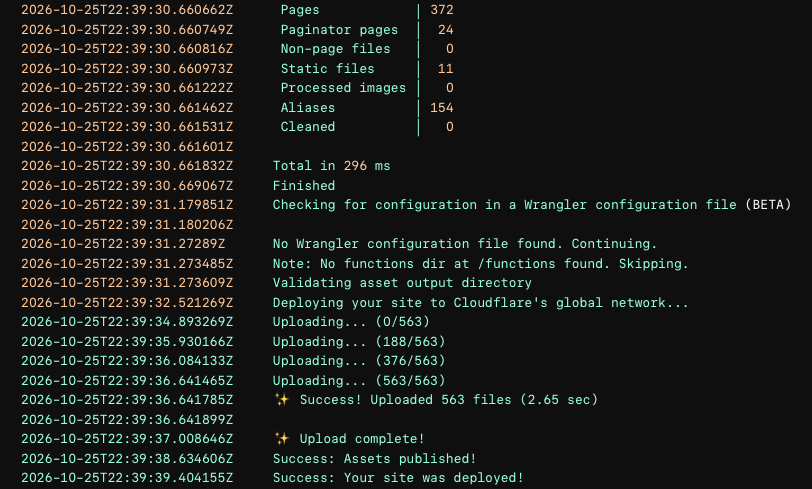Viewport: 812px width, 489px height.
Task: Click the 'Paginator pages' label
Action: pos(339,30)
